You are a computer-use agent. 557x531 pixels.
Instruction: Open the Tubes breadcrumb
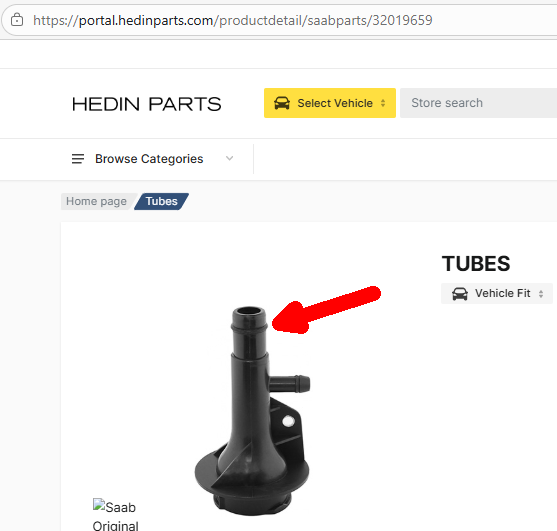pos(161,201)
